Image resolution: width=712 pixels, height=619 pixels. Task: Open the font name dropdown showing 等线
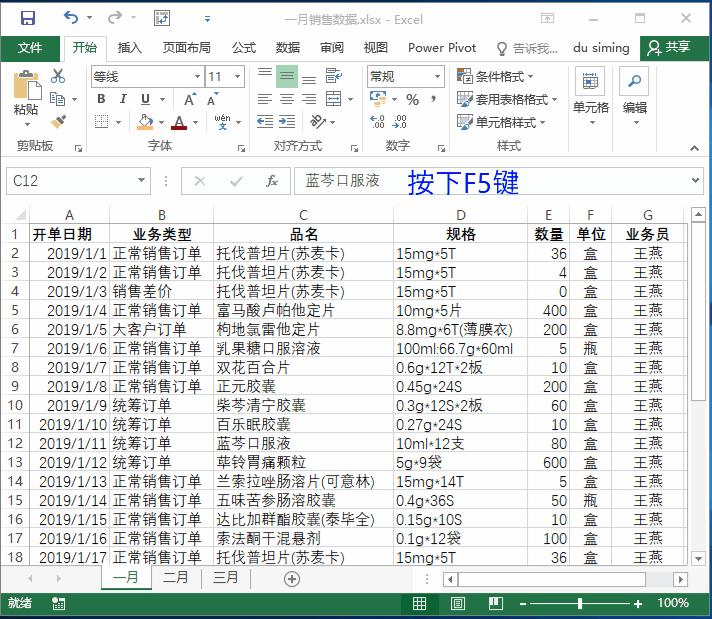pyautogui.click(x=198, y=76)
